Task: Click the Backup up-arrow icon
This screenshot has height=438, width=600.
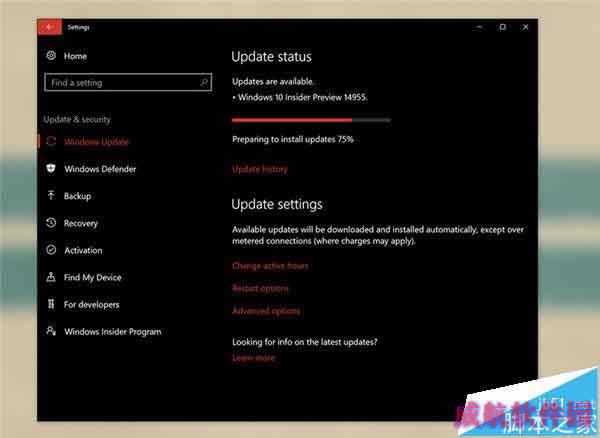Action: click(x=51, y=195)
